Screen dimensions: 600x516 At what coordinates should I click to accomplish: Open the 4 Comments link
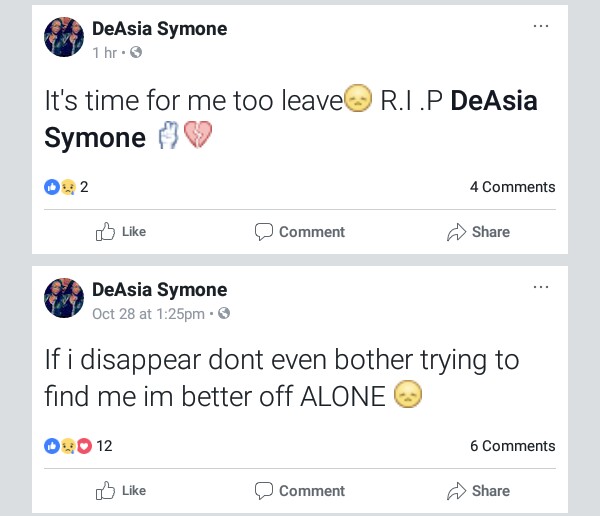(512, 187)
